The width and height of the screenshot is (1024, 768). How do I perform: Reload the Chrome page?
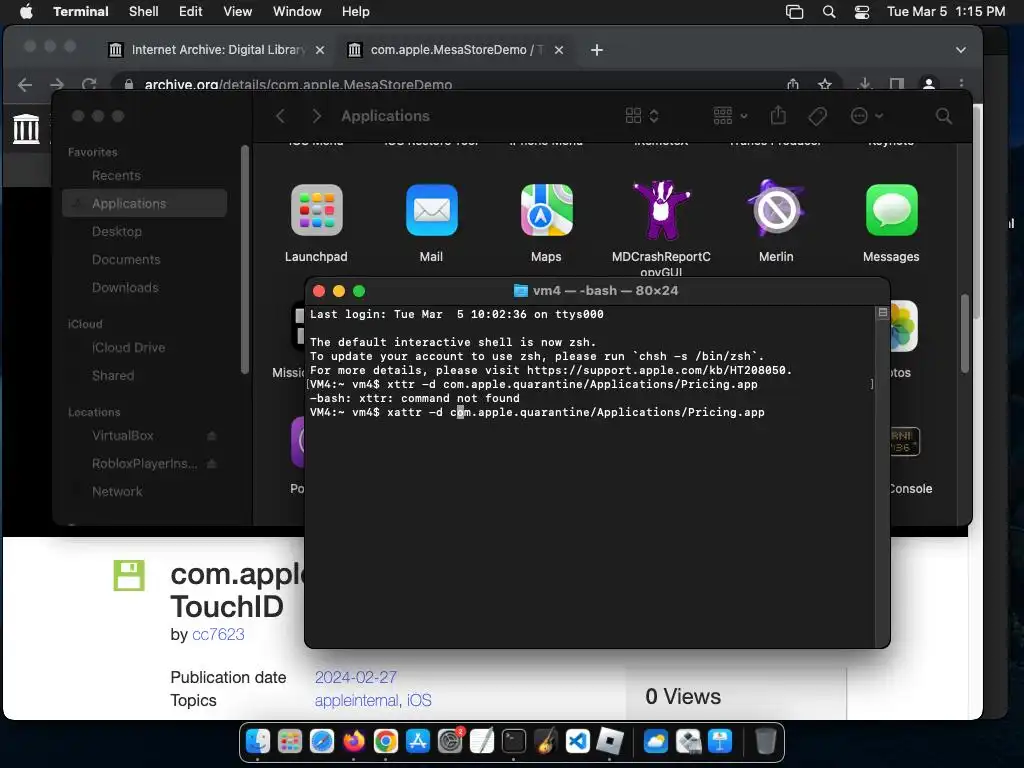point(89,84)
